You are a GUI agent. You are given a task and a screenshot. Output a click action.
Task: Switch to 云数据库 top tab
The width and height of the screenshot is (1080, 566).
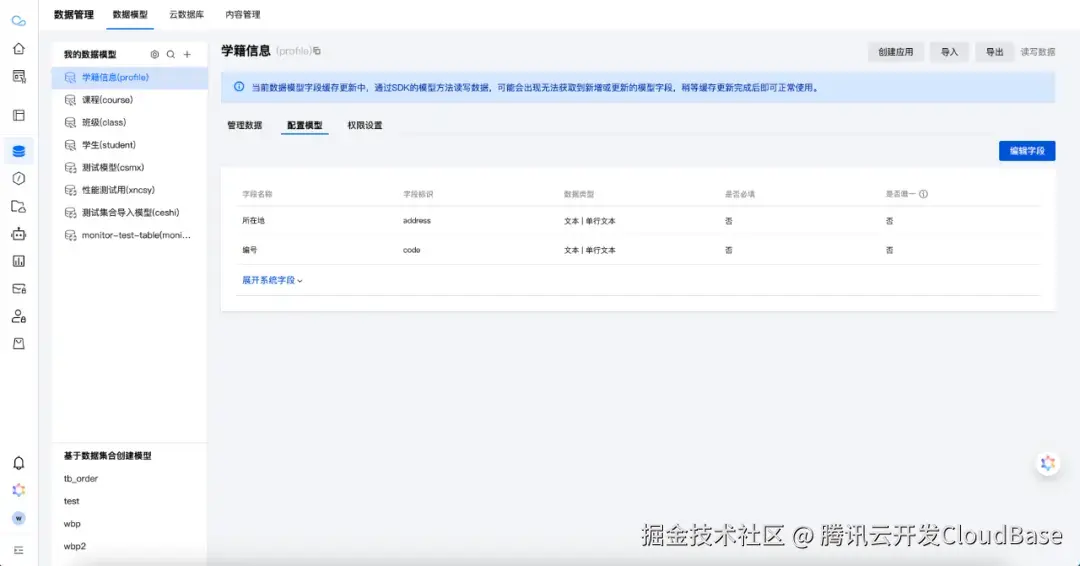(187, 14)
